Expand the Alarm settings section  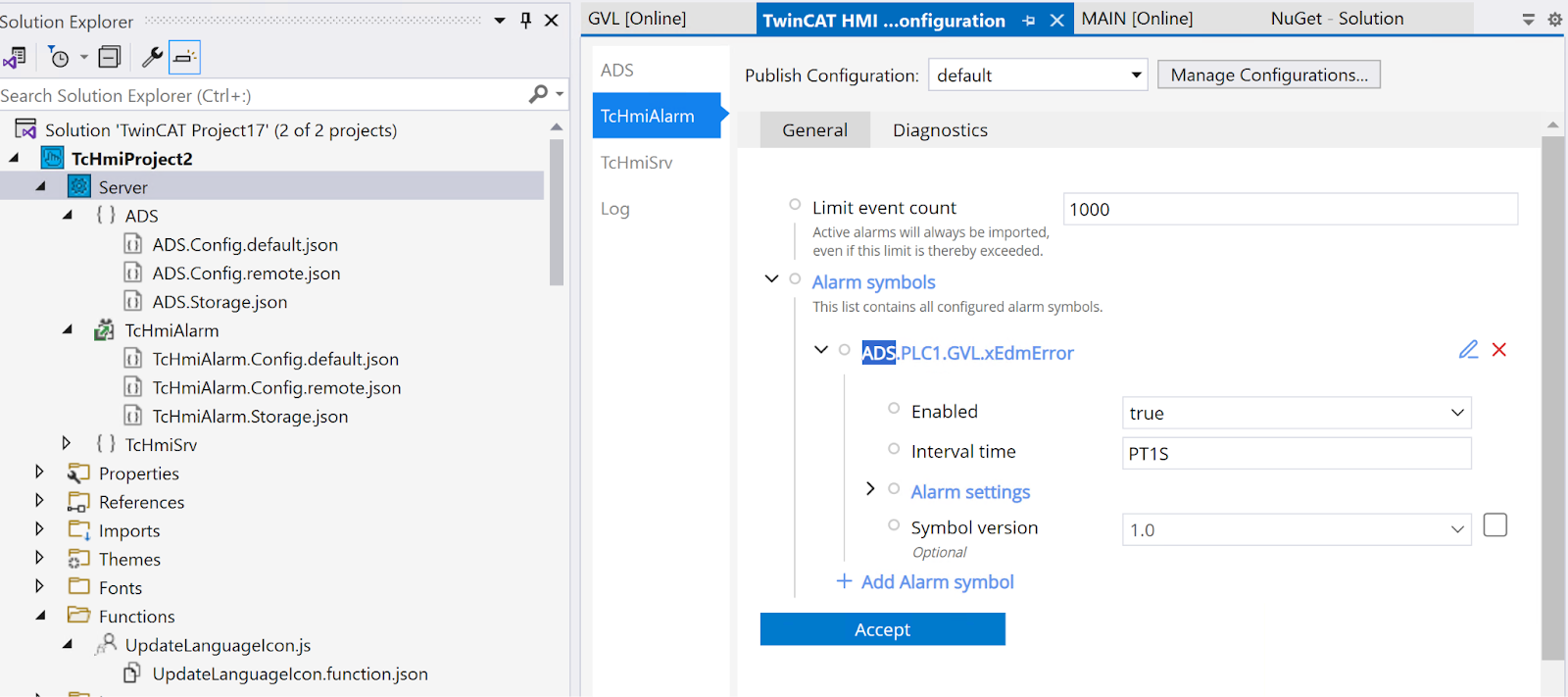(x=870, y=488)
